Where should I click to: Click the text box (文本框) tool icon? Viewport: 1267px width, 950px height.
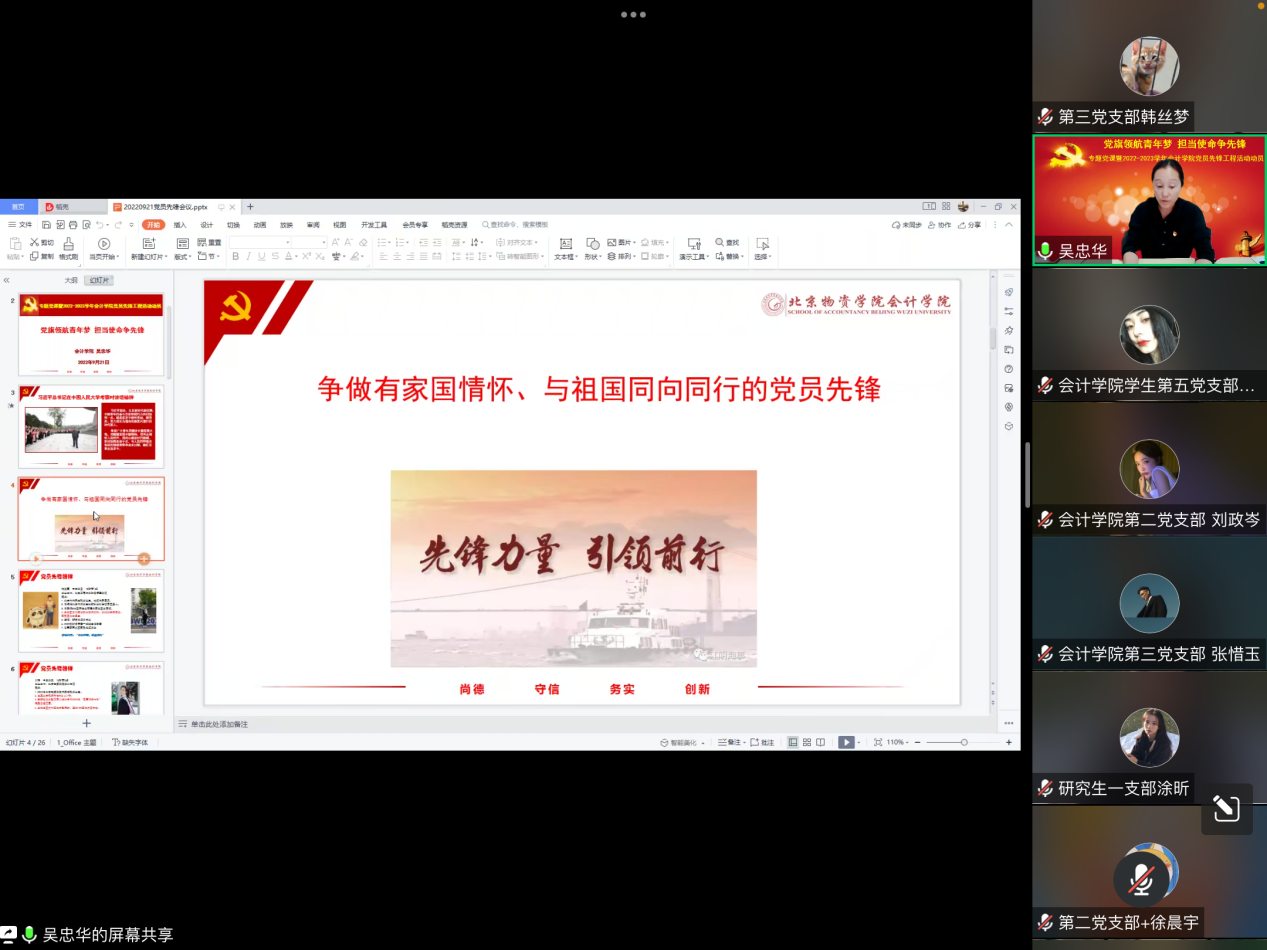(565, 244)
